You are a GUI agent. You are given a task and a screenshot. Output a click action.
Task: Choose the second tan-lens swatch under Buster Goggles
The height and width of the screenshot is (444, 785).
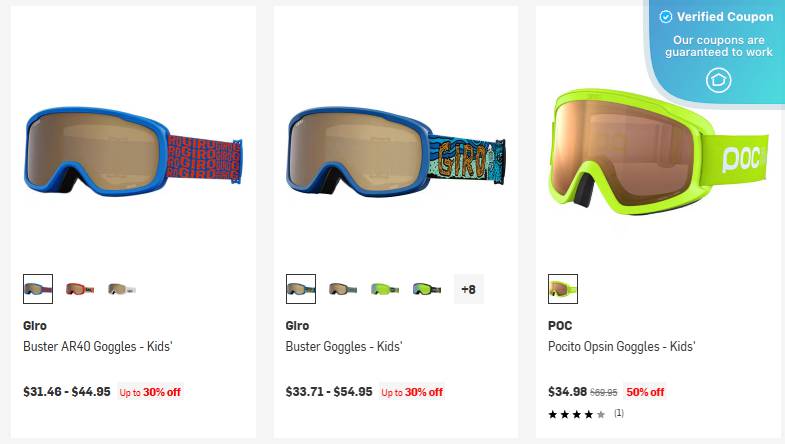(343, 289)
